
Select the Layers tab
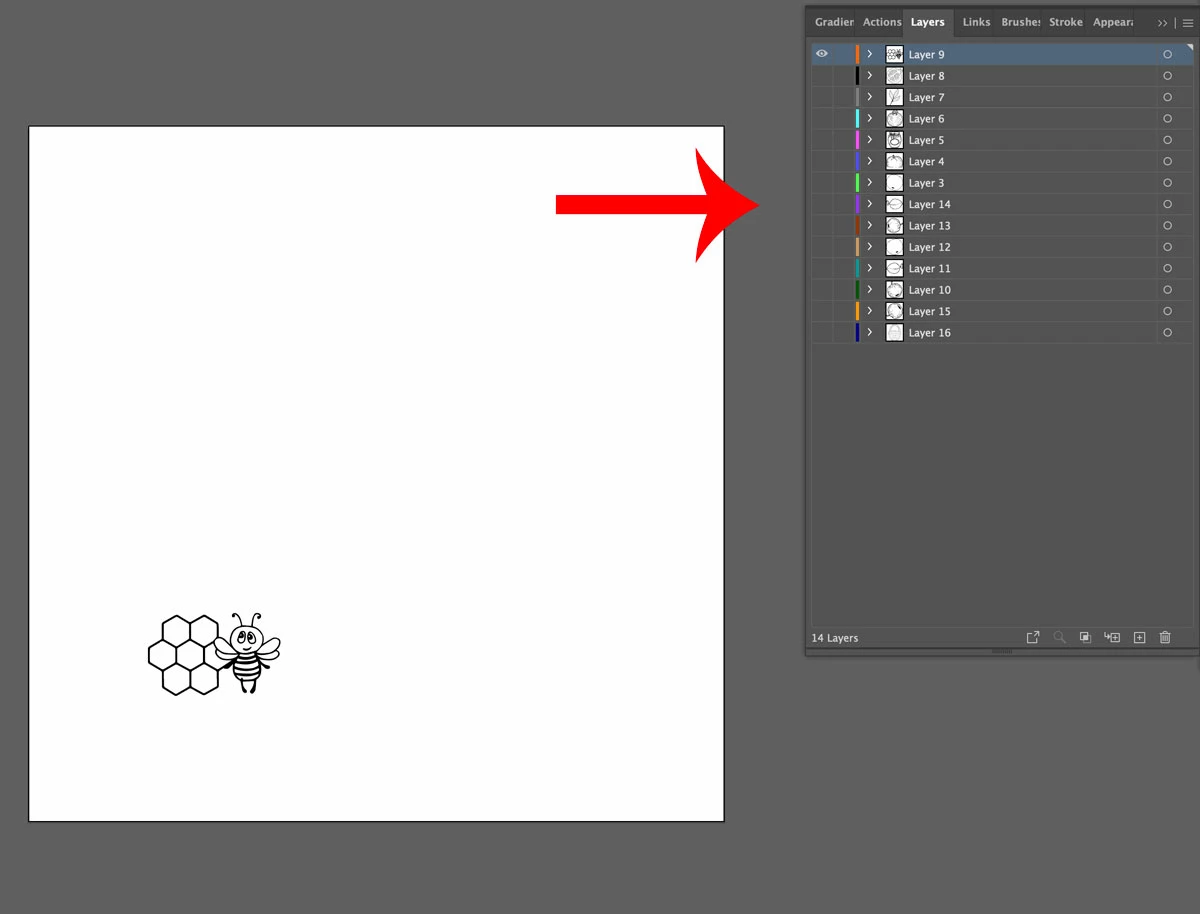point(928,22)
